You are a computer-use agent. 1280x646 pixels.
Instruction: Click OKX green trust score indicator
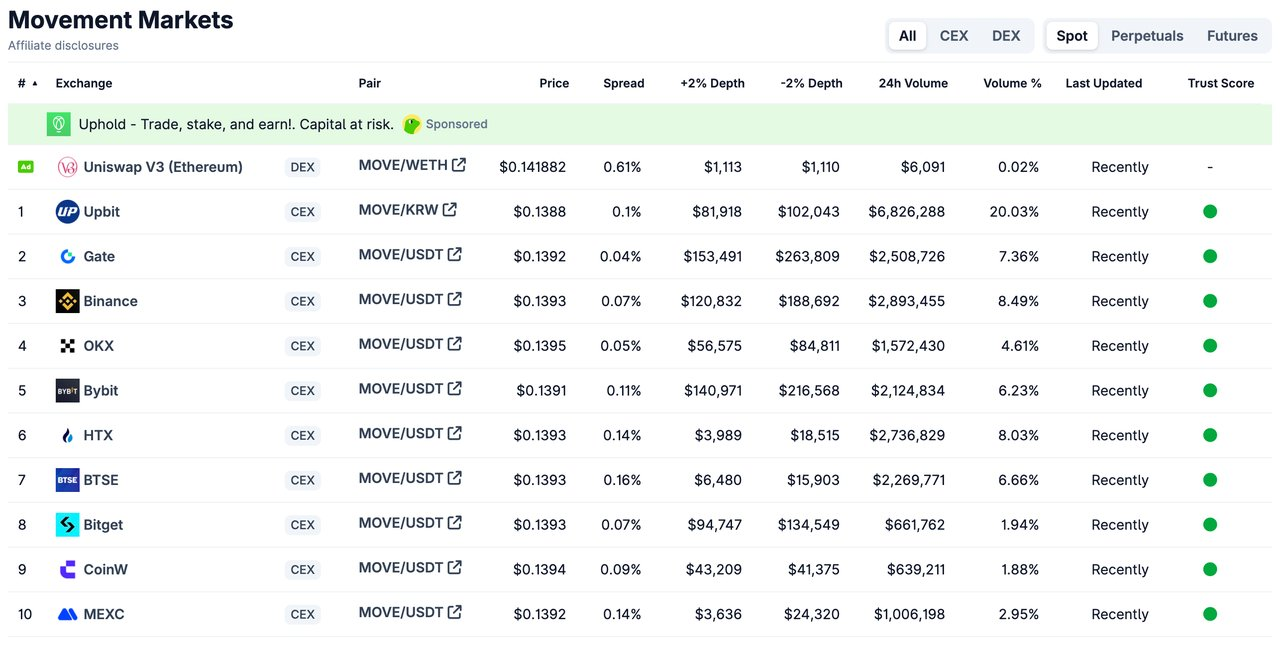click(x=1210, y=346)
